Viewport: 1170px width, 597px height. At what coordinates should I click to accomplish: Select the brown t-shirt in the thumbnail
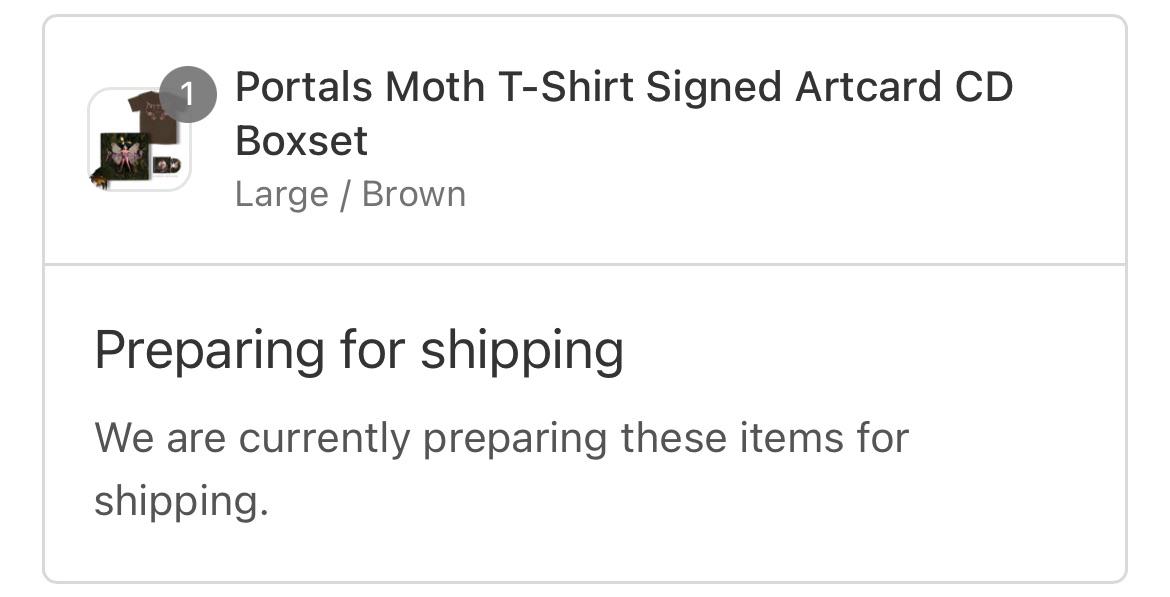[154, 116]
